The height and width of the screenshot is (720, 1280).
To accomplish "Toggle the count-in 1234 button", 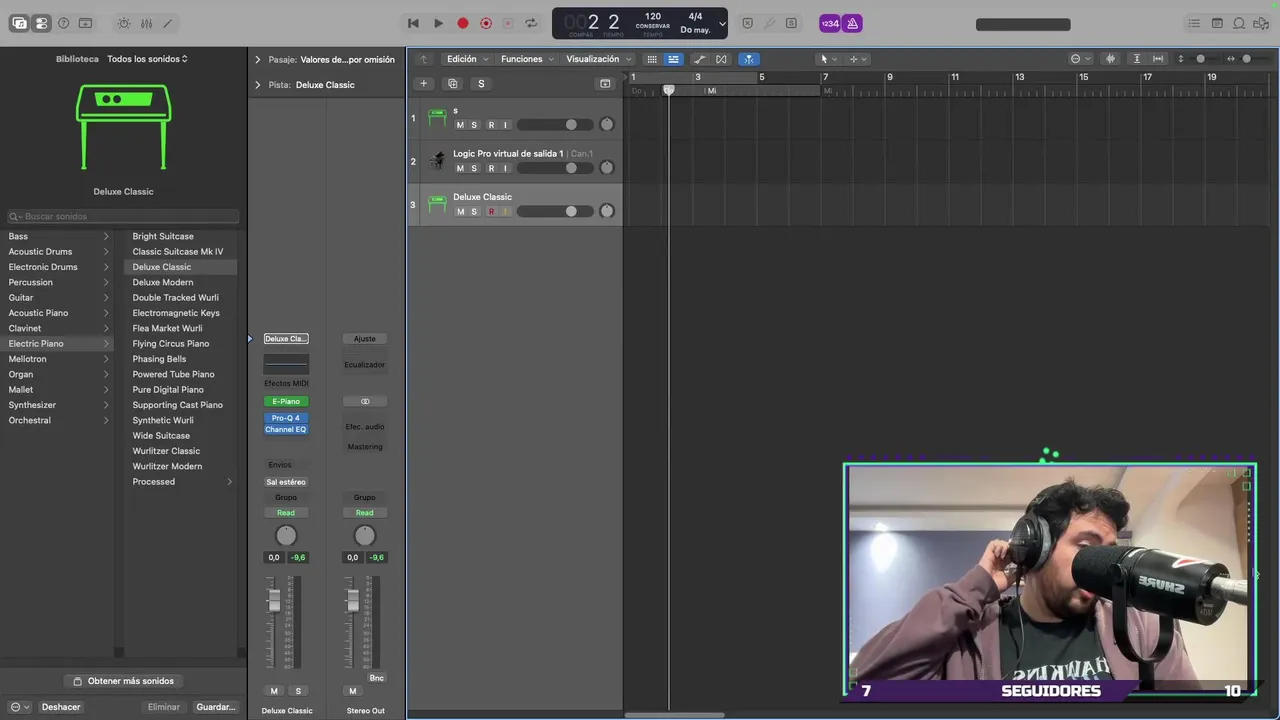I will pyautogui.click(x=829, y=23).
